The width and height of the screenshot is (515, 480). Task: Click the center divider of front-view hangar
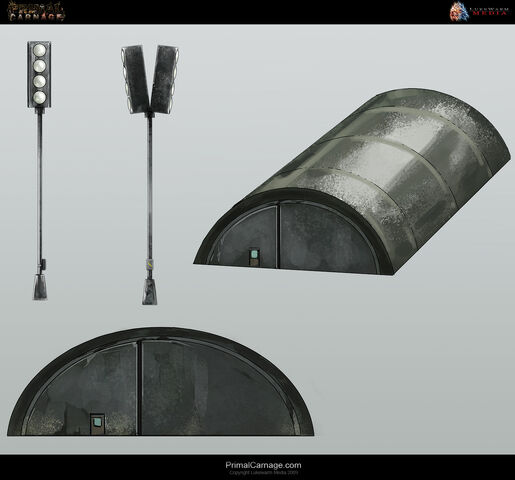click(140, 388)
